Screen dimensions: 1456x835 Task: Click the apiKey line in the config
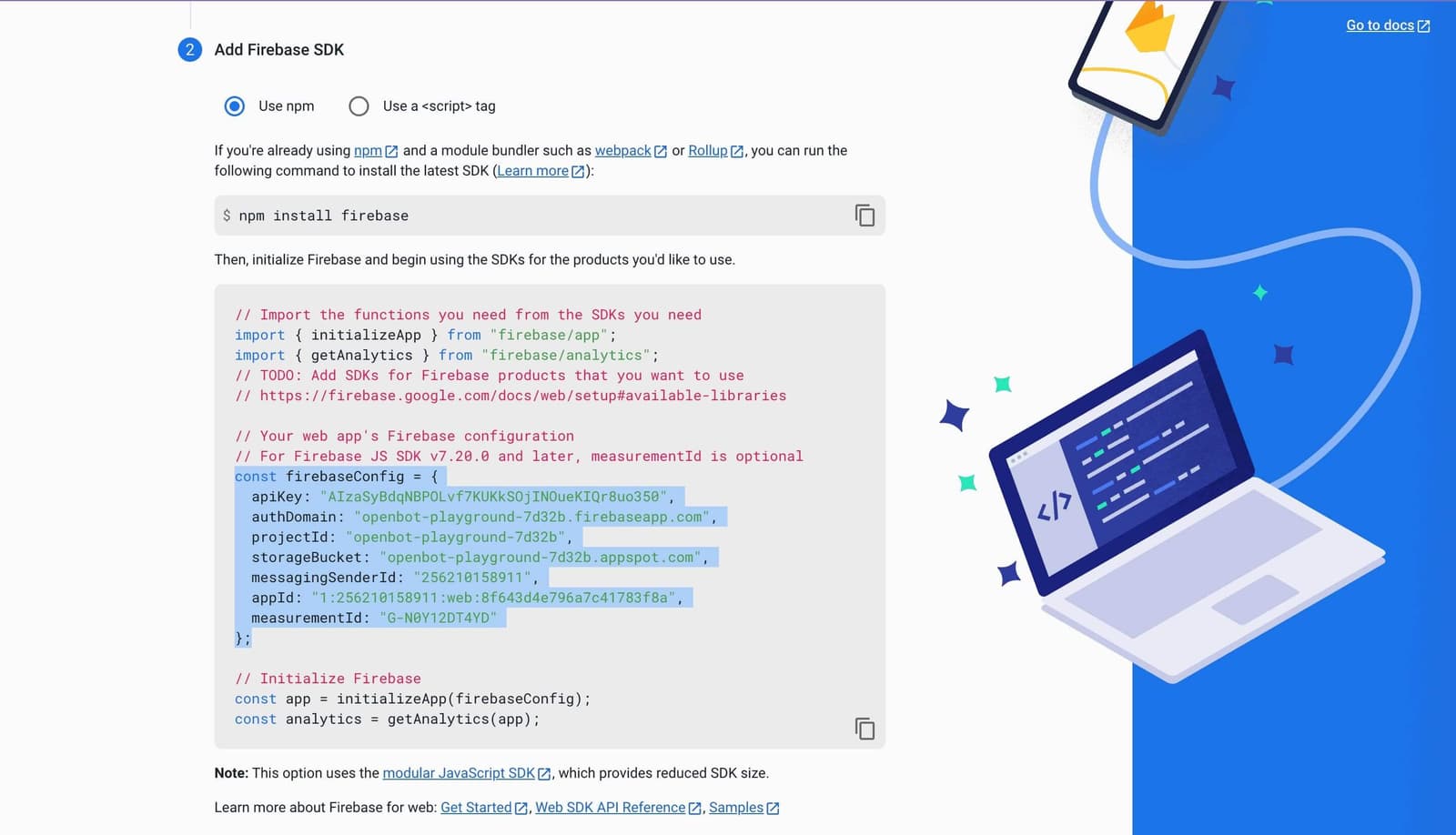click(x=463, y=497)
